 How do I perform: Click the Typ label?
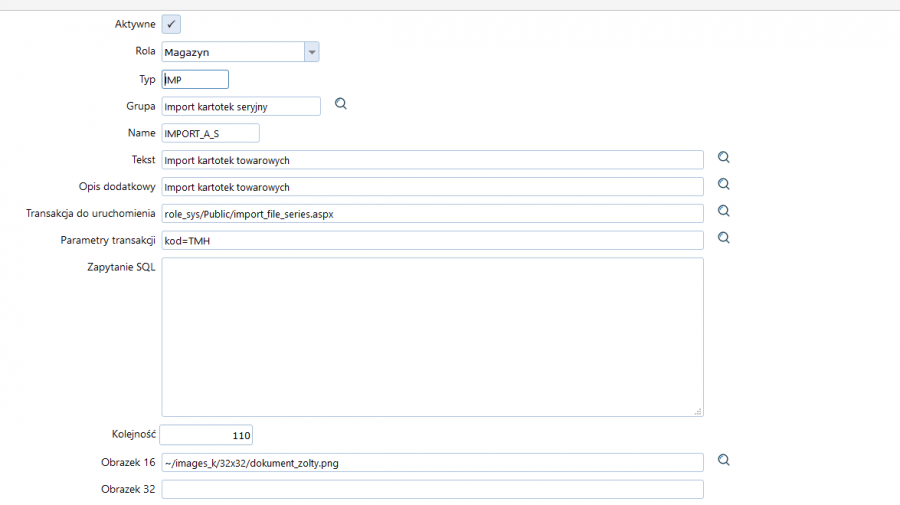pos(148,79)
